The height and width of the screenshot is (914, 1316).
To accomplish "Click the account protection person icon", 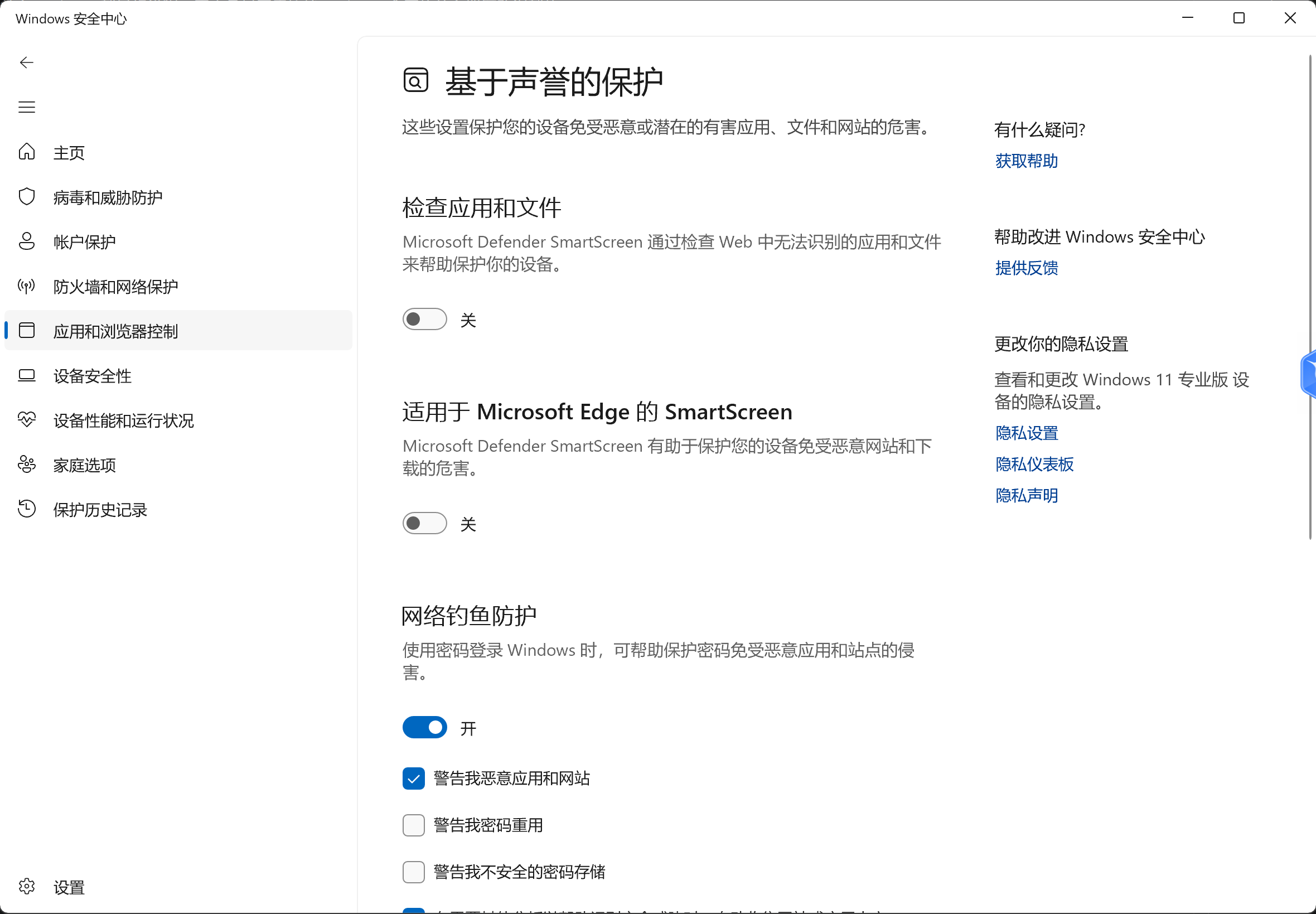I will tap(27, 241).
